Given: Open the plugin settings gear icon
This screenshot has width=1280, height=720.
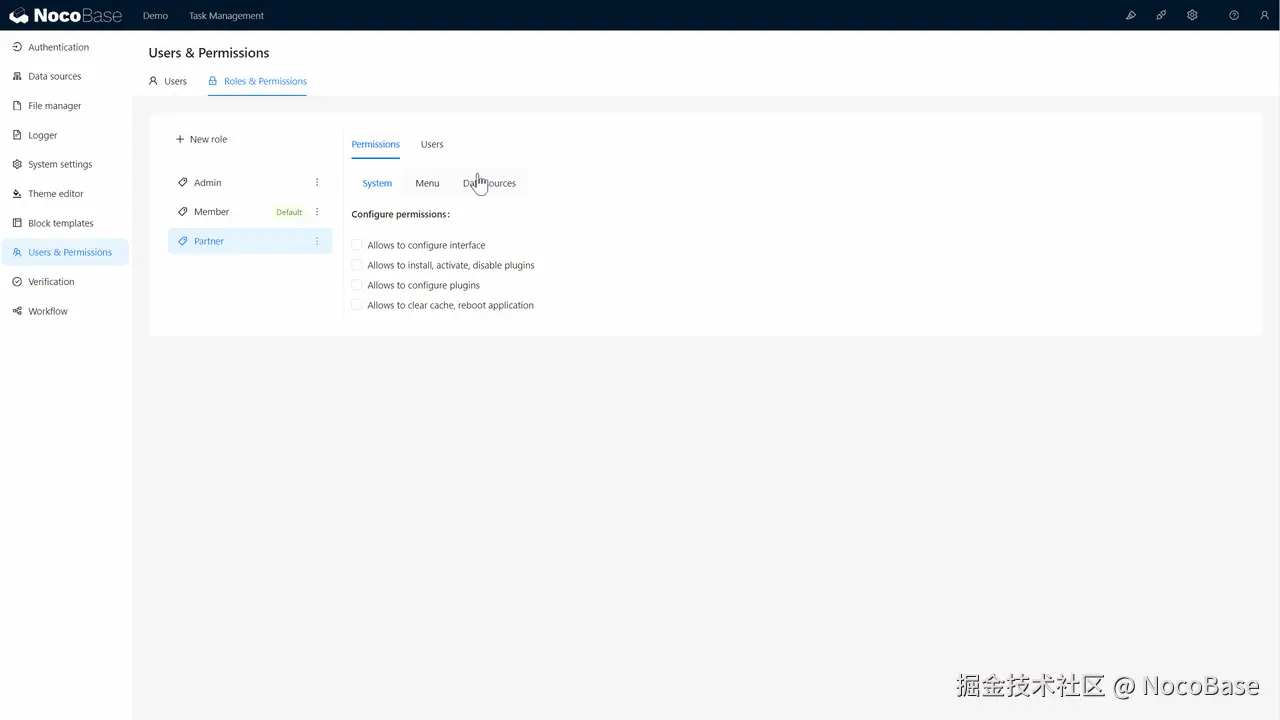Looking at the screenshot, I should tap(1192, 15).
